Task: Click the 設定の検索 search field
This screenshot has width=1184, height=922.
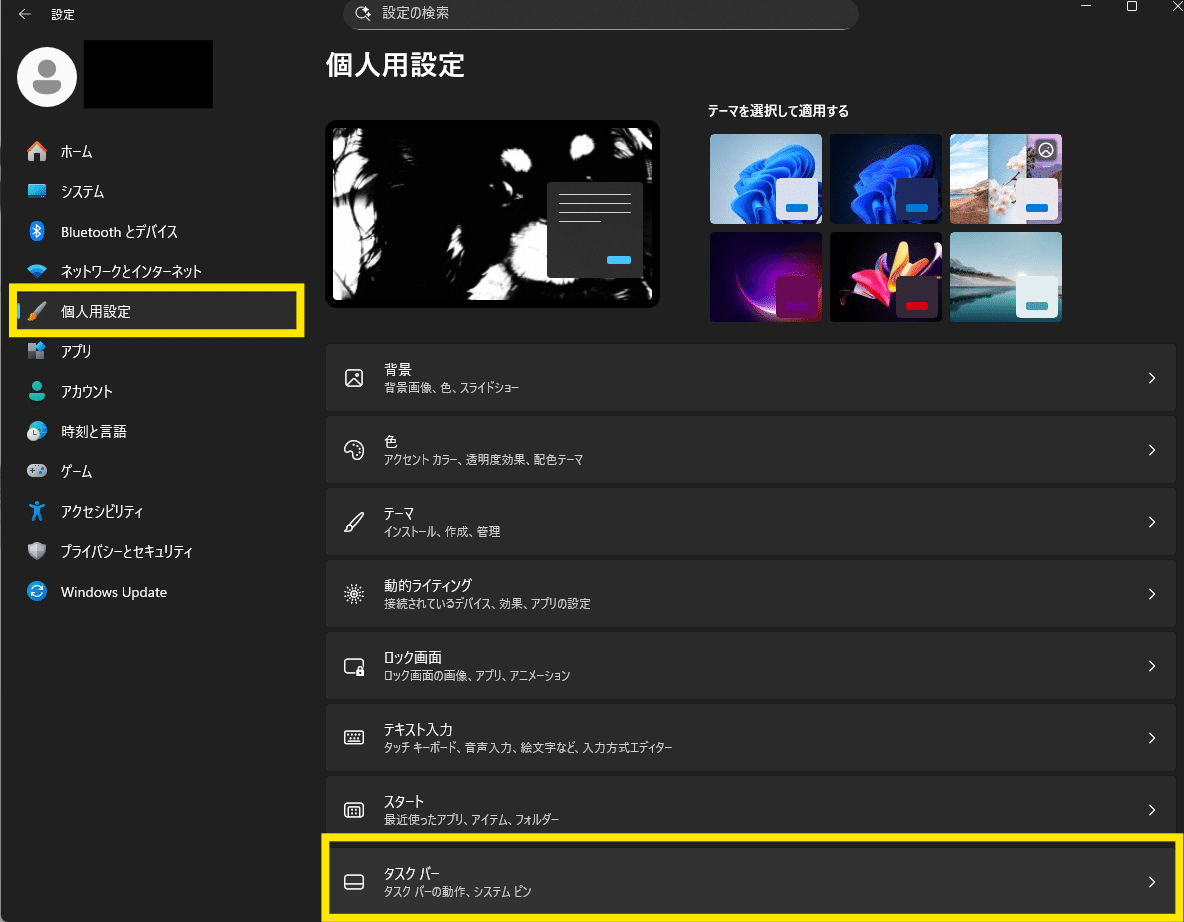Action: 600,15
